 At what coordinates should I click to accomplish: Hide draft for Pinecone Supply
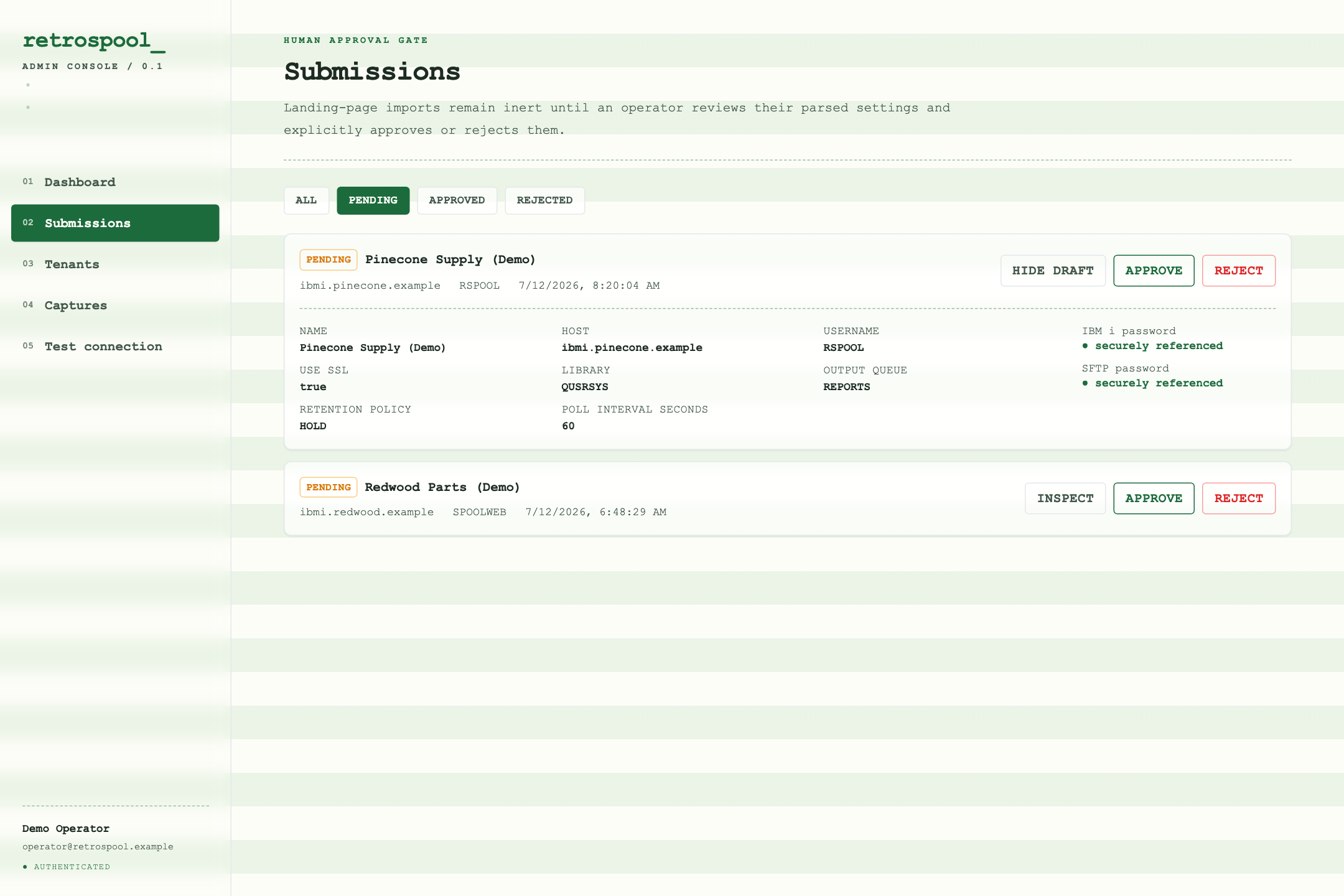click(1053, 271)
